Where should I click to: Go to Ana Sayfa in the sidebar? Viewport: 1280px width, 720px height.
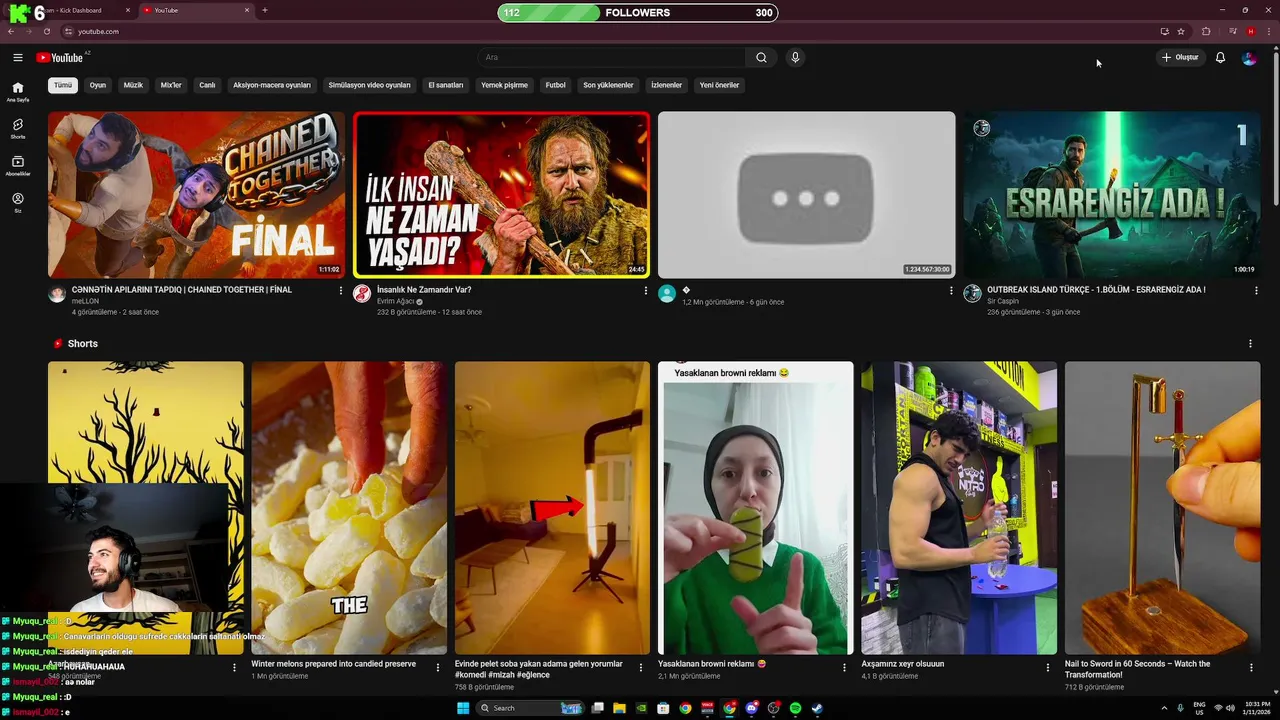click(18, 91)
